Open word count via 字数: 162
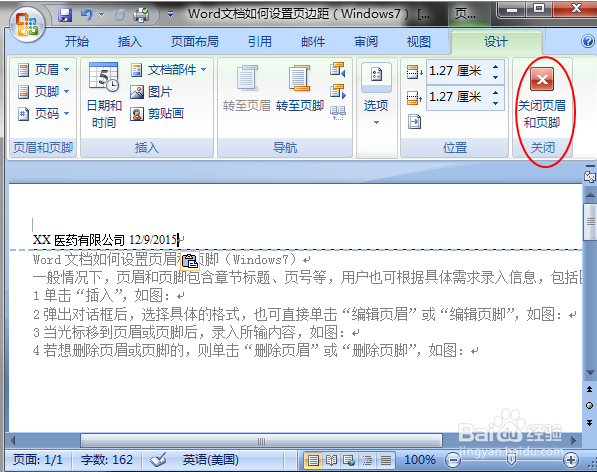The image size is (597, 472). [x=107, y=460]
